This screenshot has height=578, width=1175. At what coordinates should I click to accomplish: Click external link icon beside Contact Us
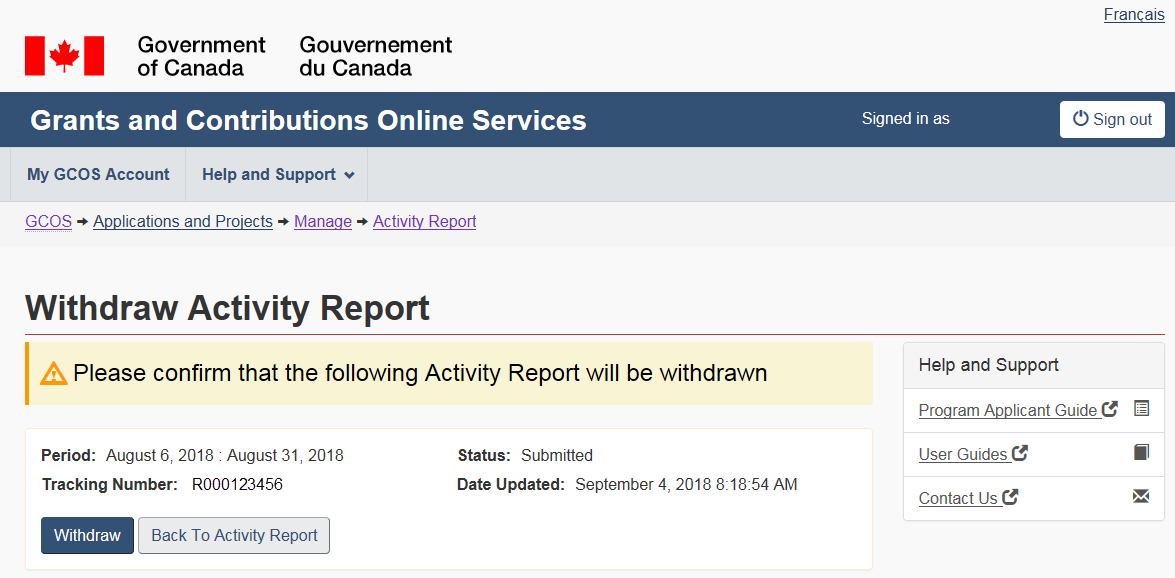click(x=1010, y=497)
